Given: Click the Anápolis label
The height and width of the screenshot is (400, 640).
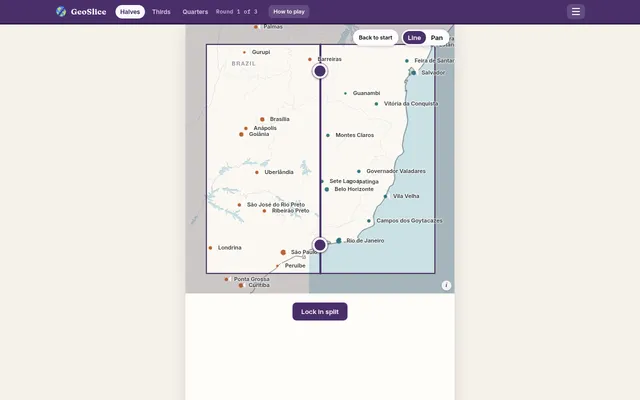Looking at the screenshot, I should pyautogui.click(x=265, y=128).
